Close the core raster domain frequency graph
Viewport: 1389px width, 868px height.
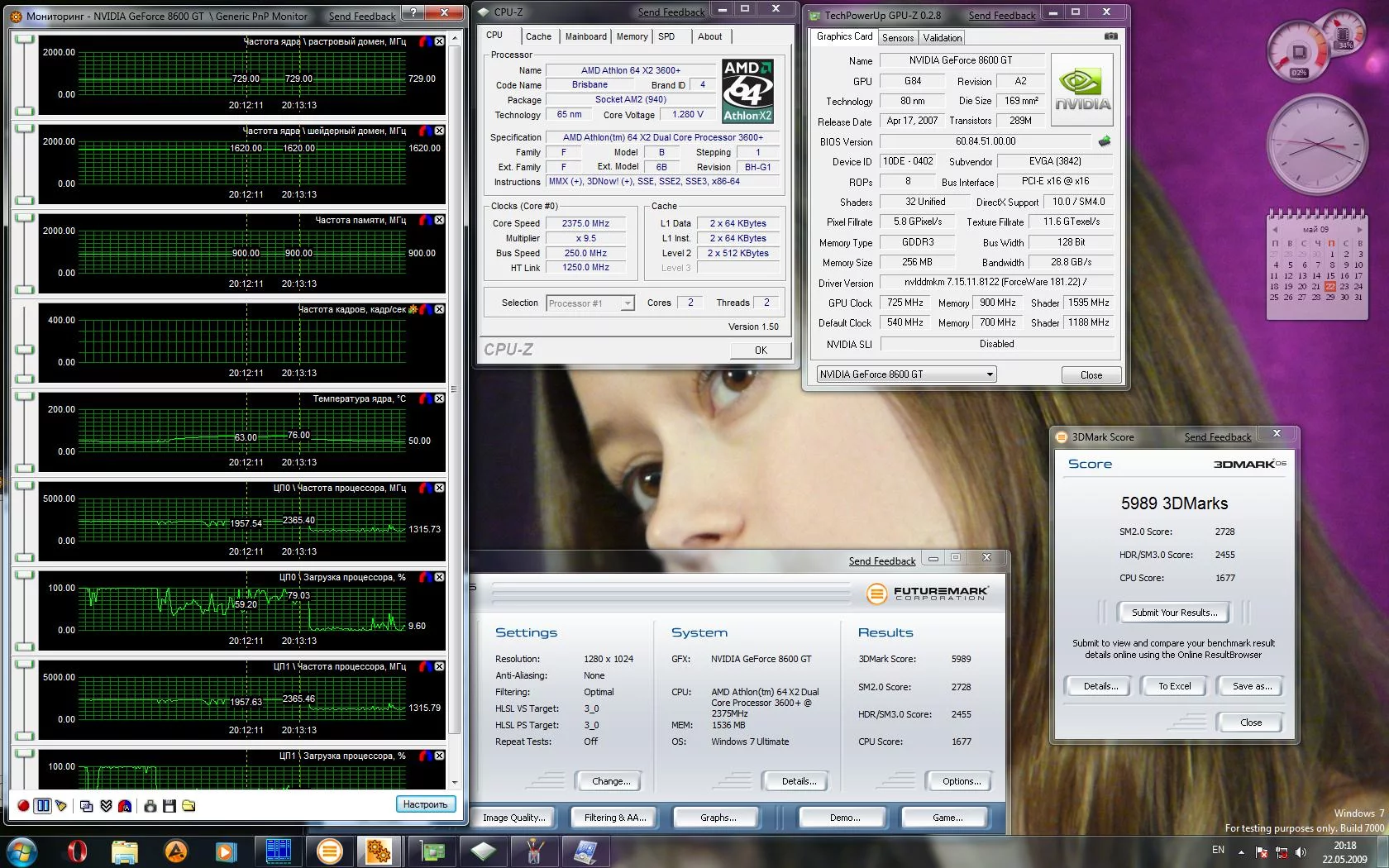click(x=439, y=41)
